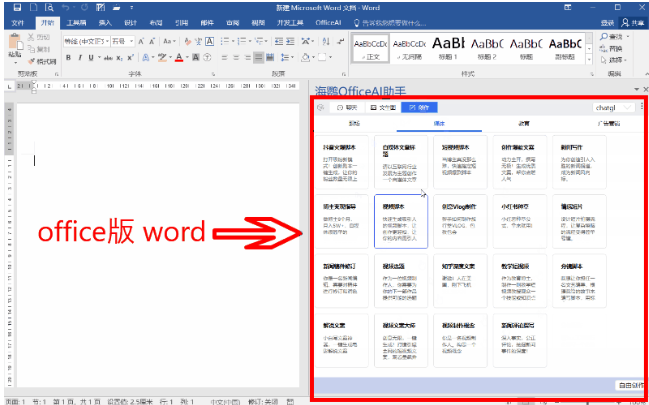
Task: Click the Paste clipboard icon
Action: click(x=15, y=43)
